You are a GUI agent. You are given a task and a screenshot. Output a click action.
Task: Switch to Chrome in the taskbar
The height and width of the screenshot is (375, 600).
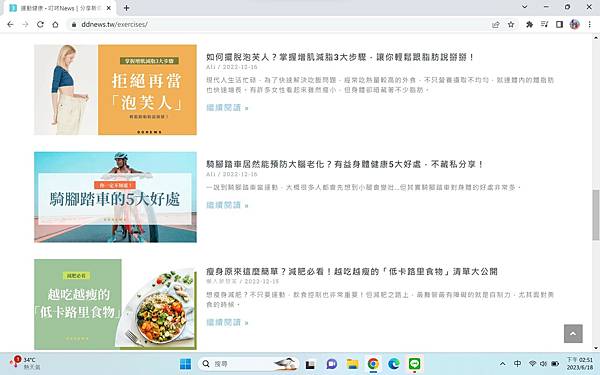click(x=373, y=364)
